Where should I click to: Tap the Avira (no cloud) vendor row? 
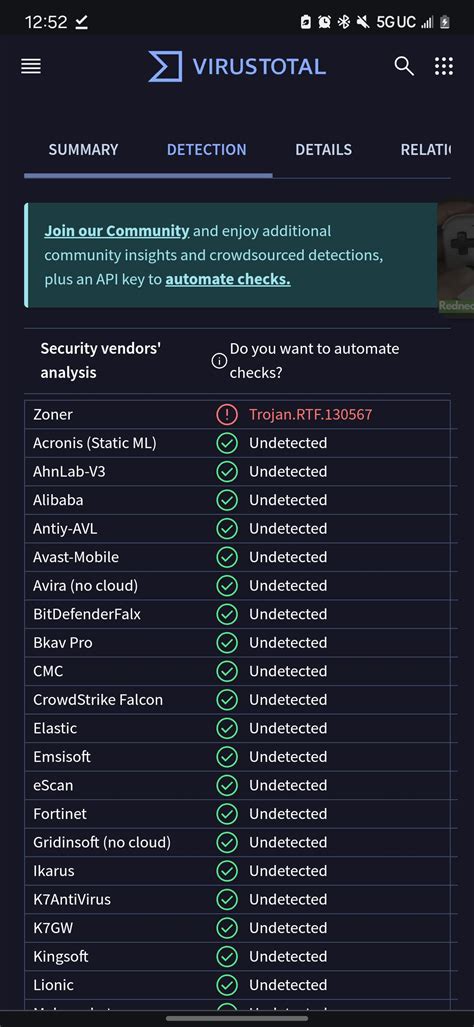click(237, 586)
